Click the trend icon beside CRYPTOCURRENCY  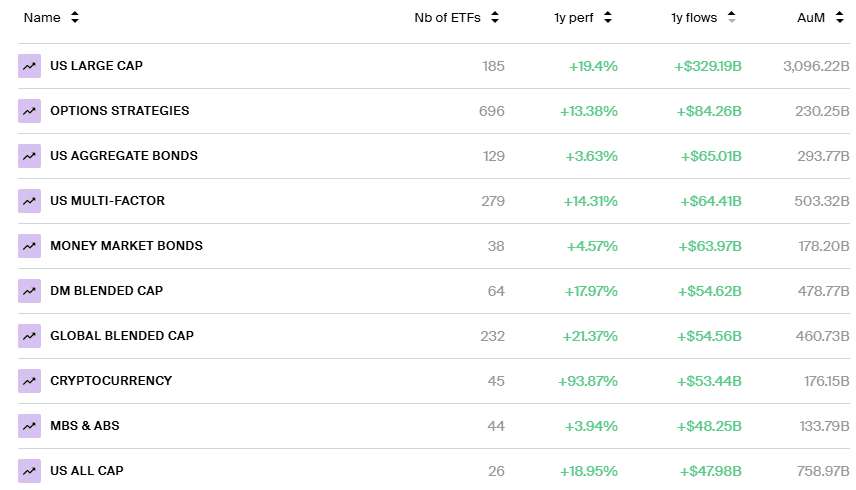[x=29, y=381]
